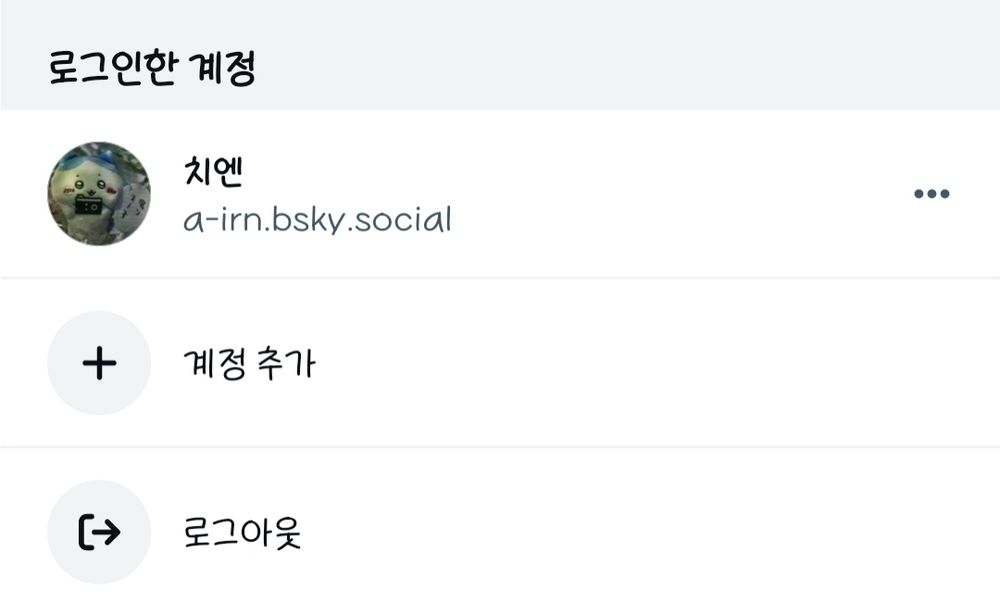
Task: Click the plus icon to add account
Action: 99,363
